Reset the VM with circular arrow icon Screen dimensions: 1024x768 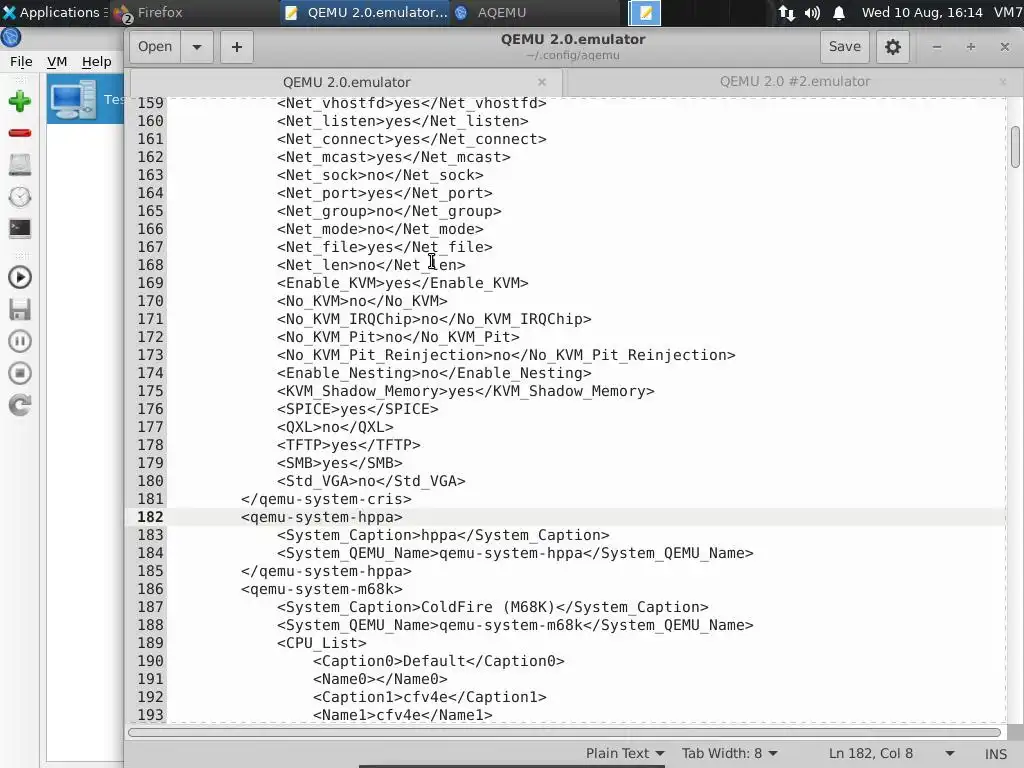click(20, 405)
